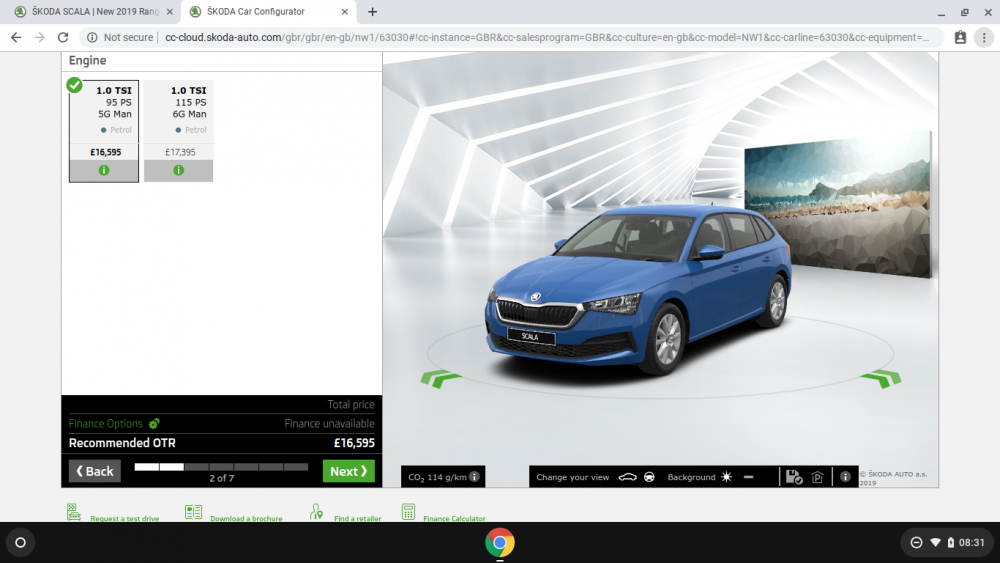Open the Finance Calculator
The image size is (1000, 563).
[454, 518]
